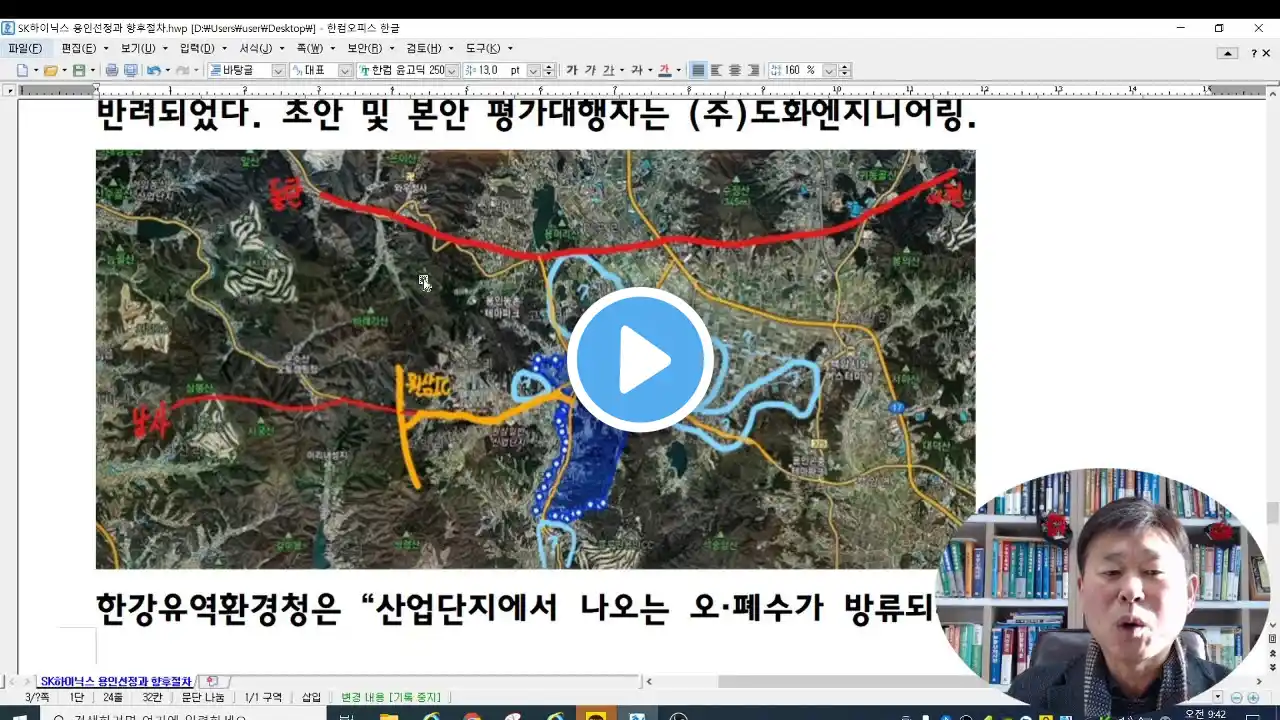This screenshot has width=1280, height=720.
Task: Click the font outline 가 icon
Action: pyautogui.click(x=637, y=70)
